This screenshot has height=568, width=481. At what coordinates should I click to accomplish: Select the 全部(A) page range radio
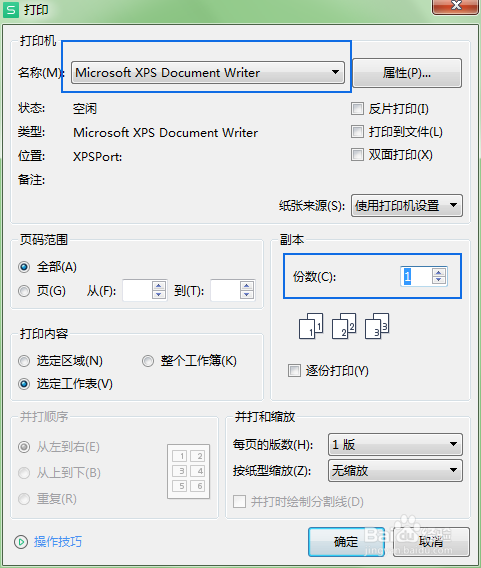(24, 267)
